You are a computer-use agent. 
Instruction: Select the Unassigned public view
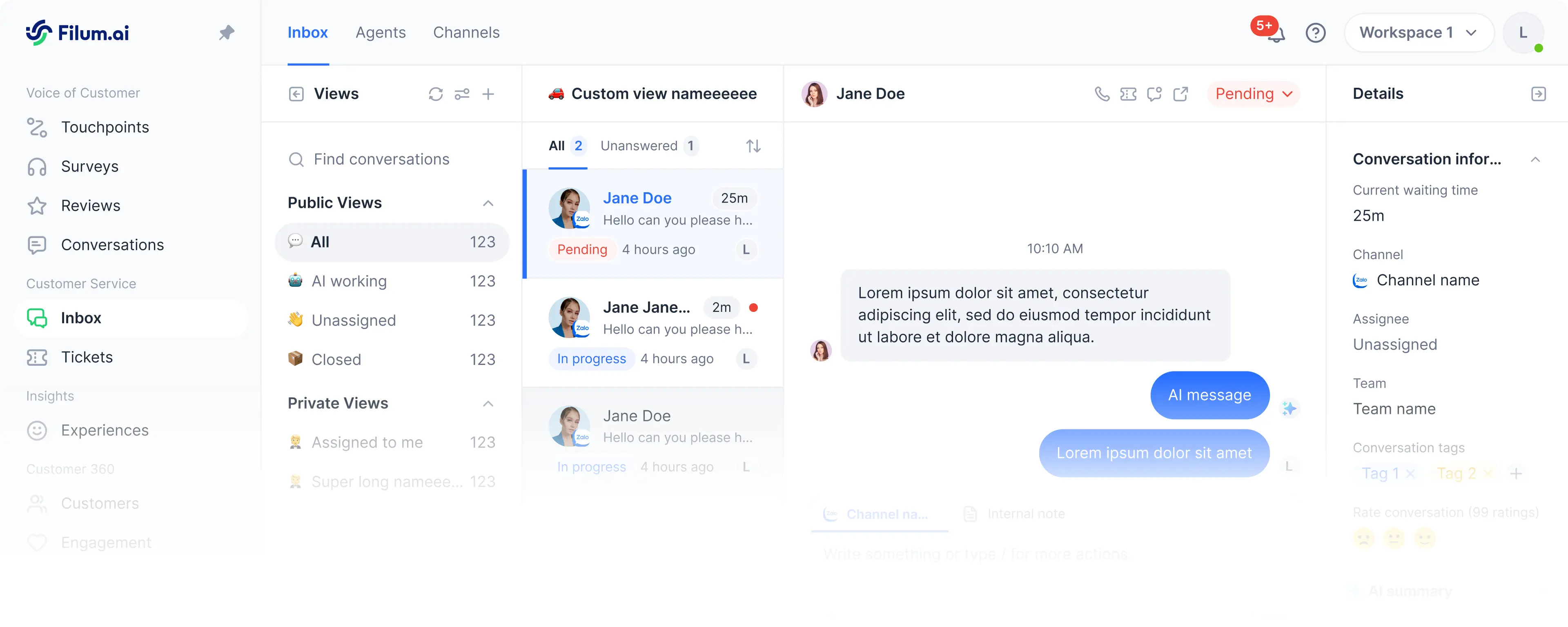pos(353,321)
